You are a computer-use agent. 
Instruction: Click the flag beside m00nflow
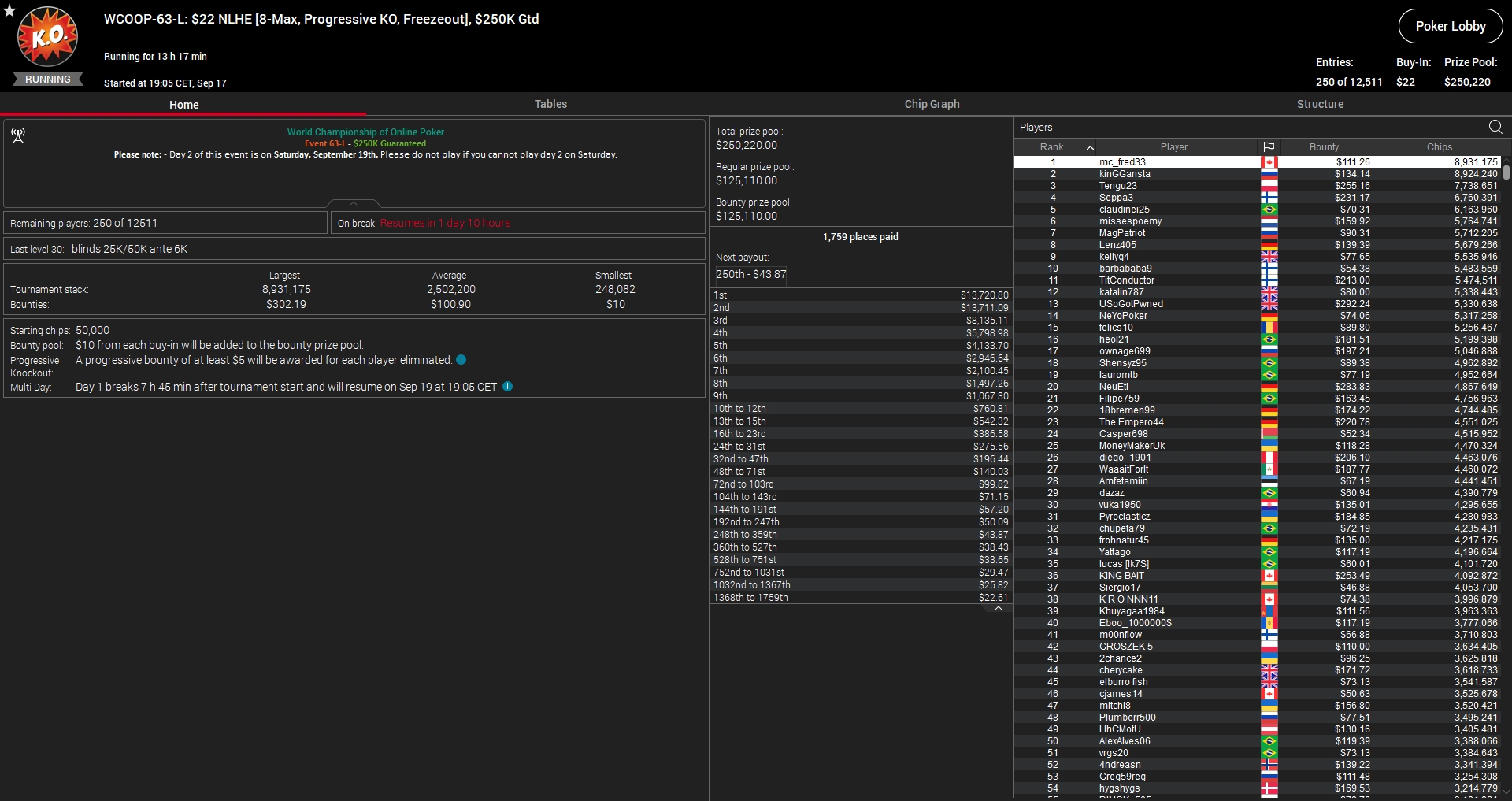click(x=1269, y=635)
